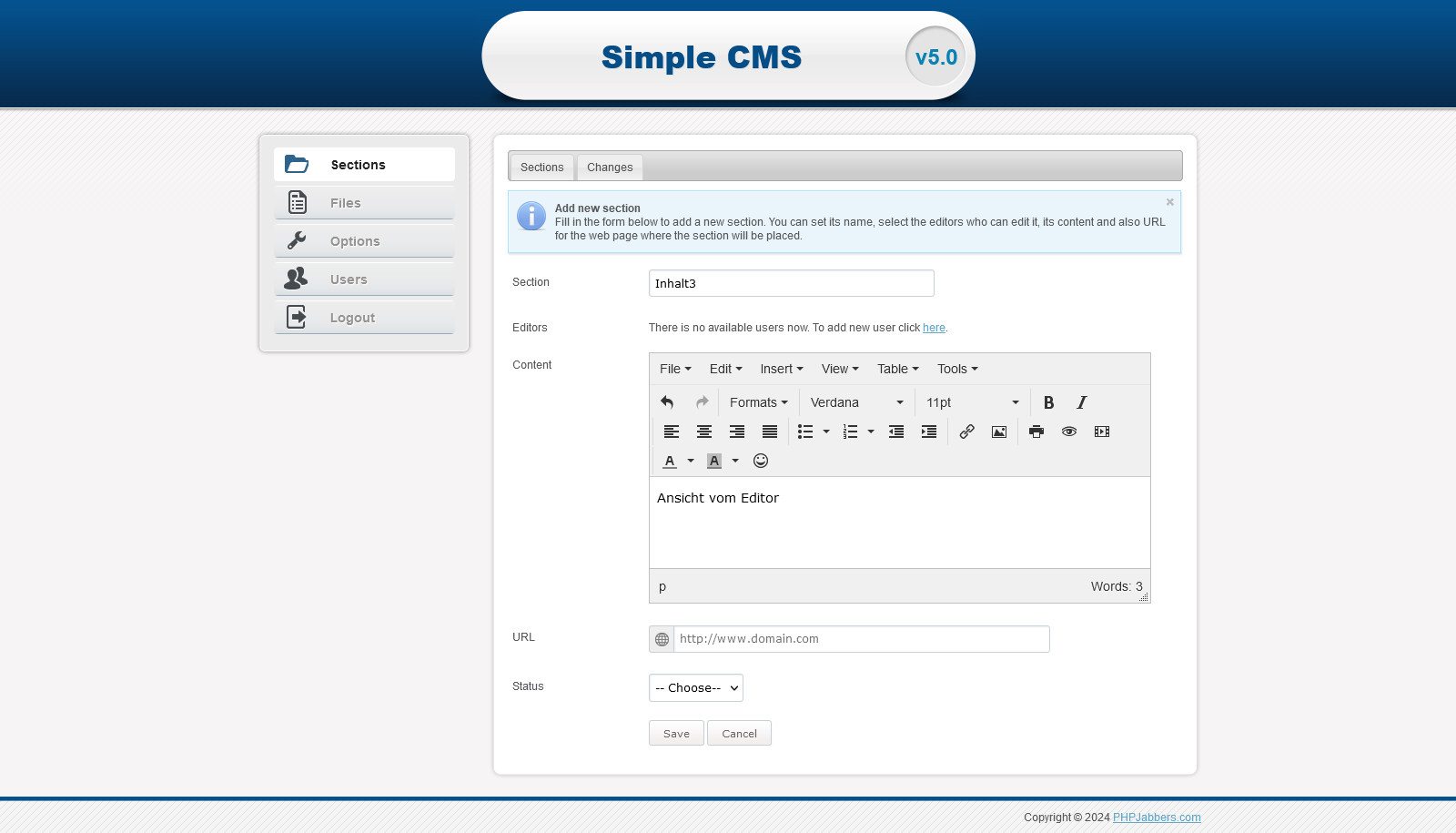This screenshot has width=1456, height=833.
Task: Click the editor resize handle corner
Action: 1144,596
